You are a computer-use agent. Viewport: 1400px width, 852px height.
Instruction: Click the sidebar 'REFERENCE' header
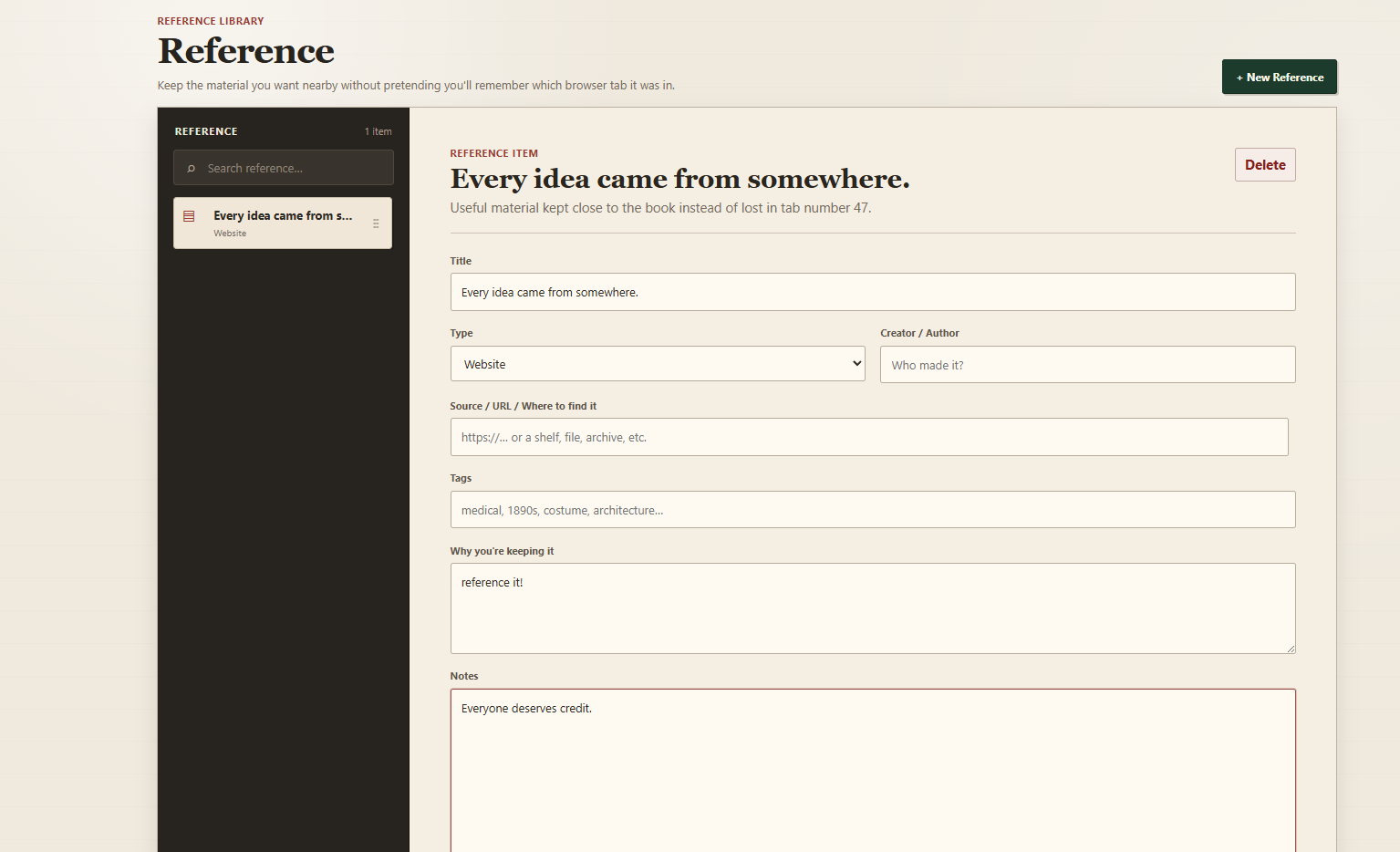(x=206, y=131)
